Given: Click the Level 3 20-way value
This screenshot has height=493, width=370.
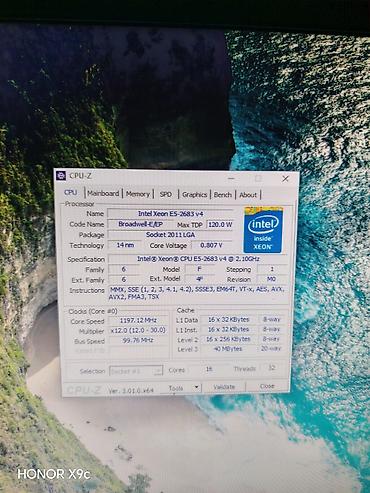Looking at the screenshot, I should [x=271, y=349].
